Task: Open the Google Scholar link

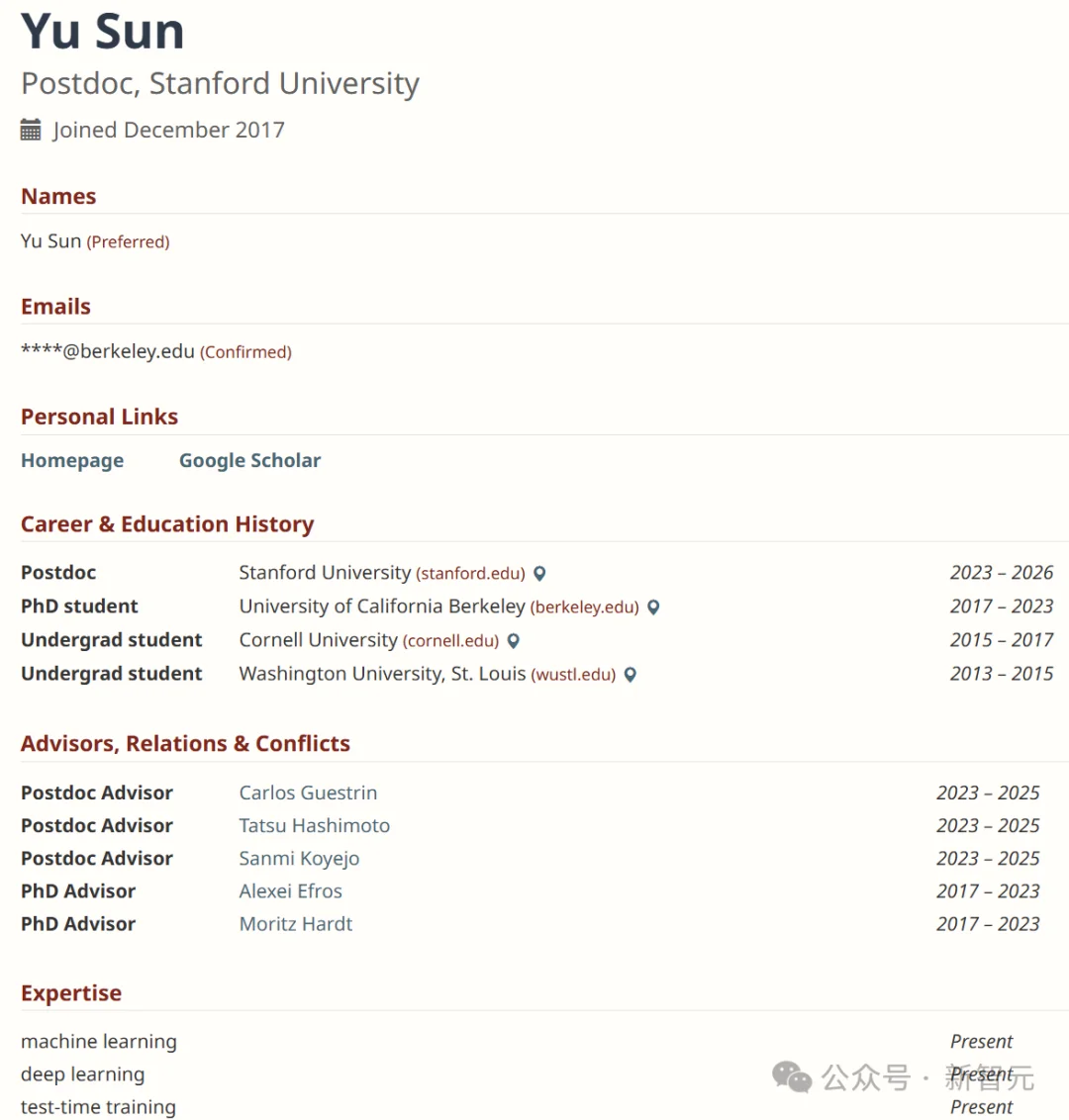Action: 249,460
